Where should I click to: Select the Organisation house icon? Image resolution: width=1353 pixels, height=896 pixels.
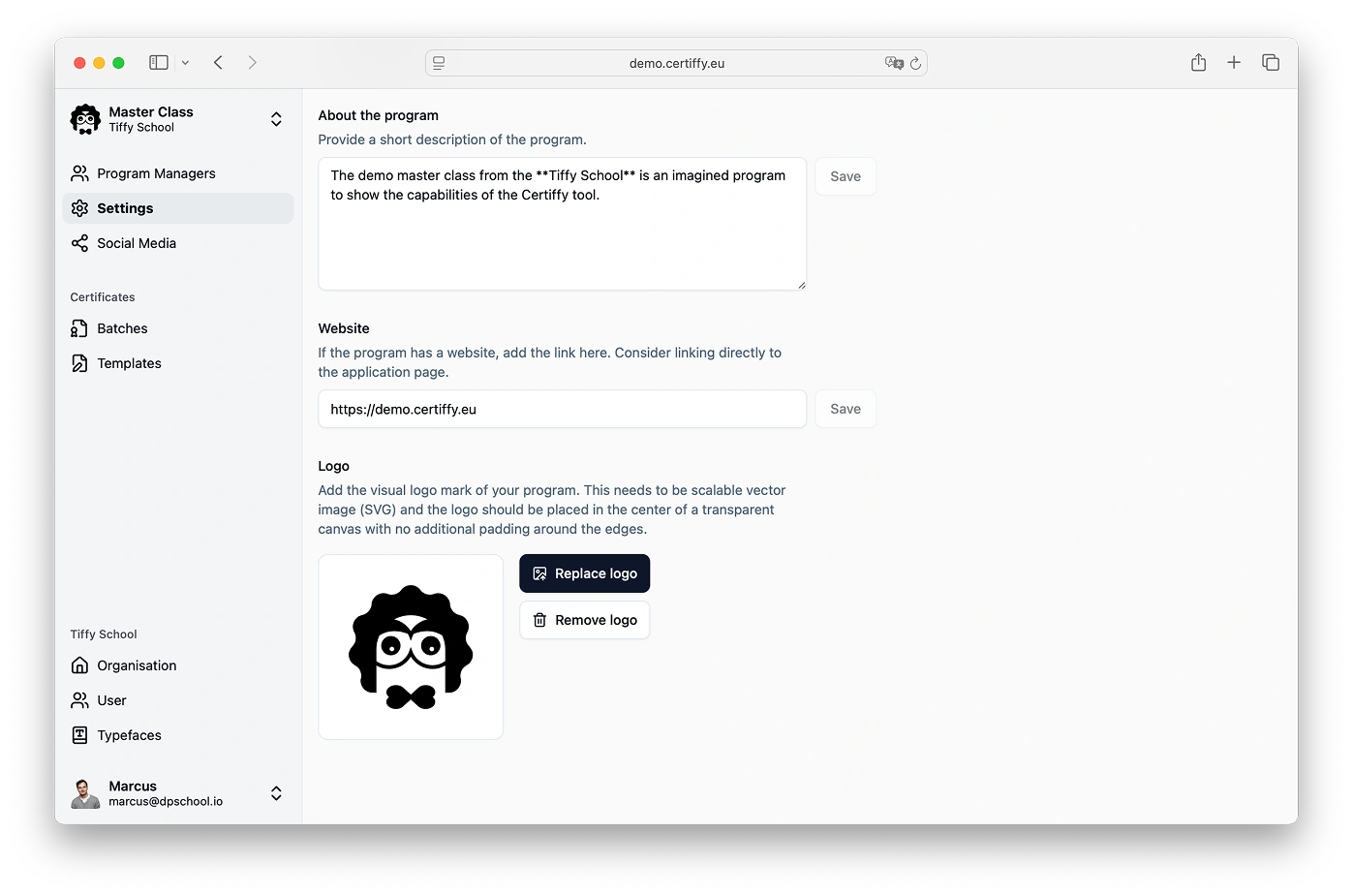(78, 665)
